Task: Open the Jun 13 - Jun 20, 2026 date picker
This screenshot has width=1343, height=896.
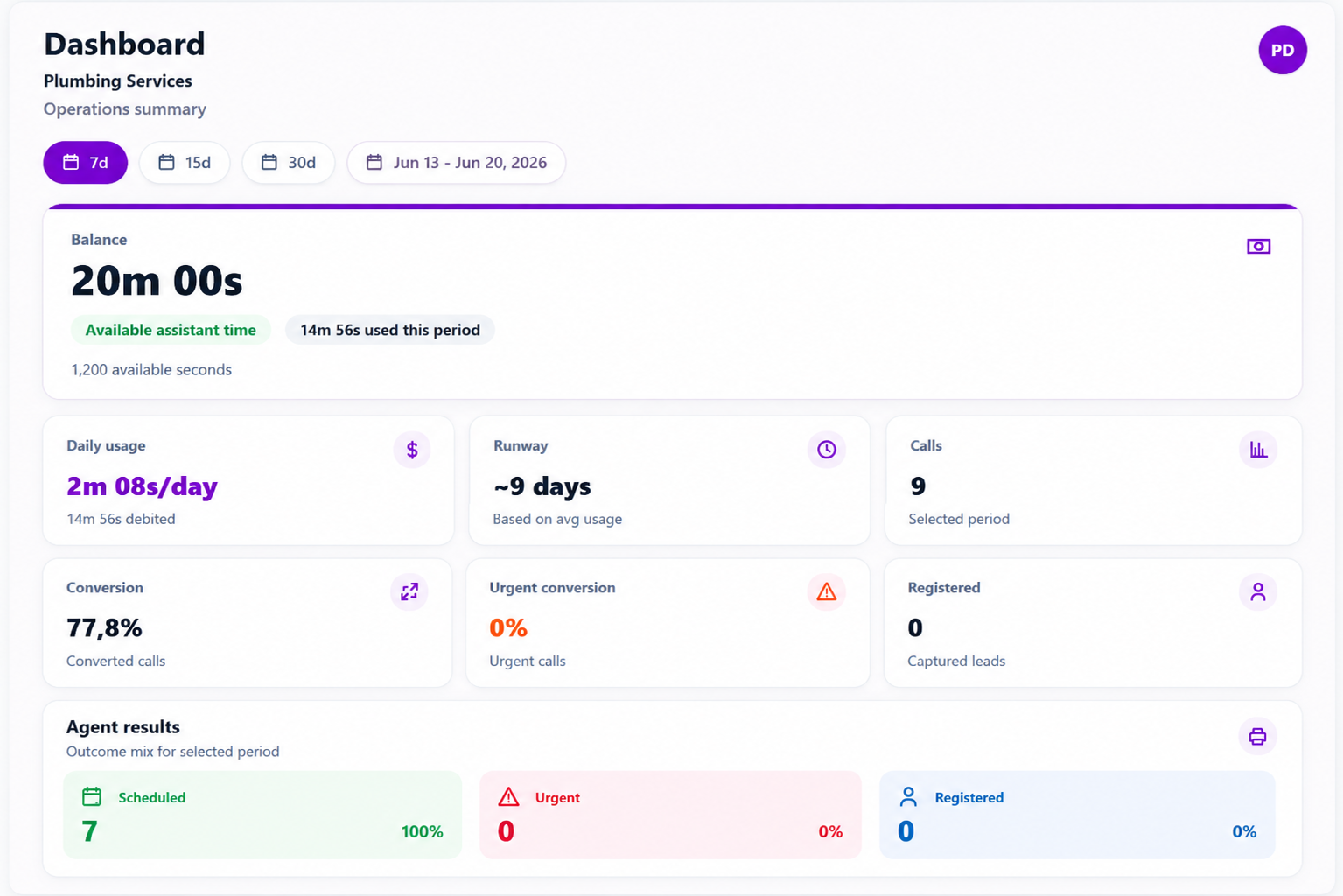Action: pyautogui.click(x=457, y=163)
